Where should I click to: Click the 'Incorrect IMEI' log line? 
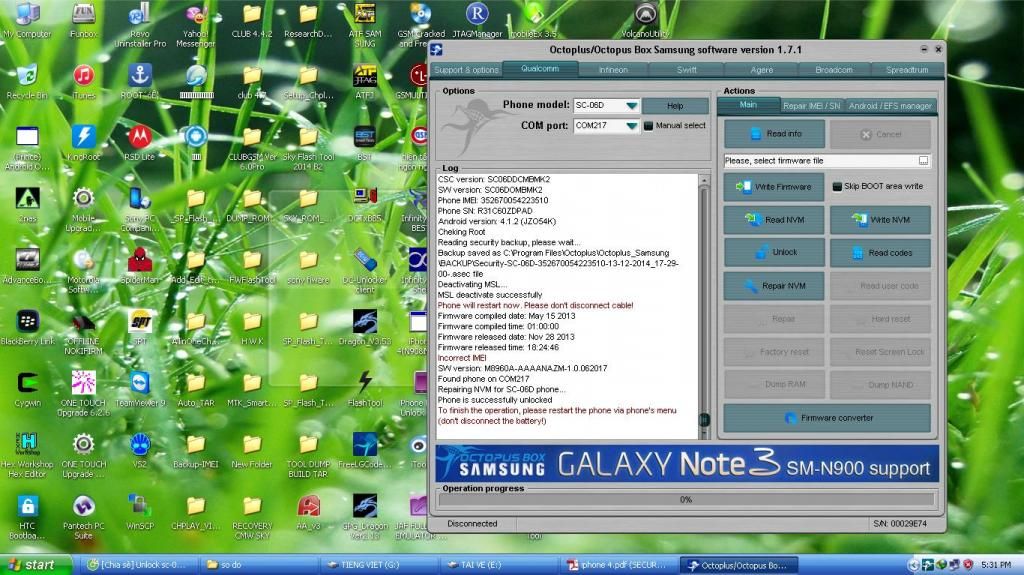pyautogui.click(x=463, y=358)
